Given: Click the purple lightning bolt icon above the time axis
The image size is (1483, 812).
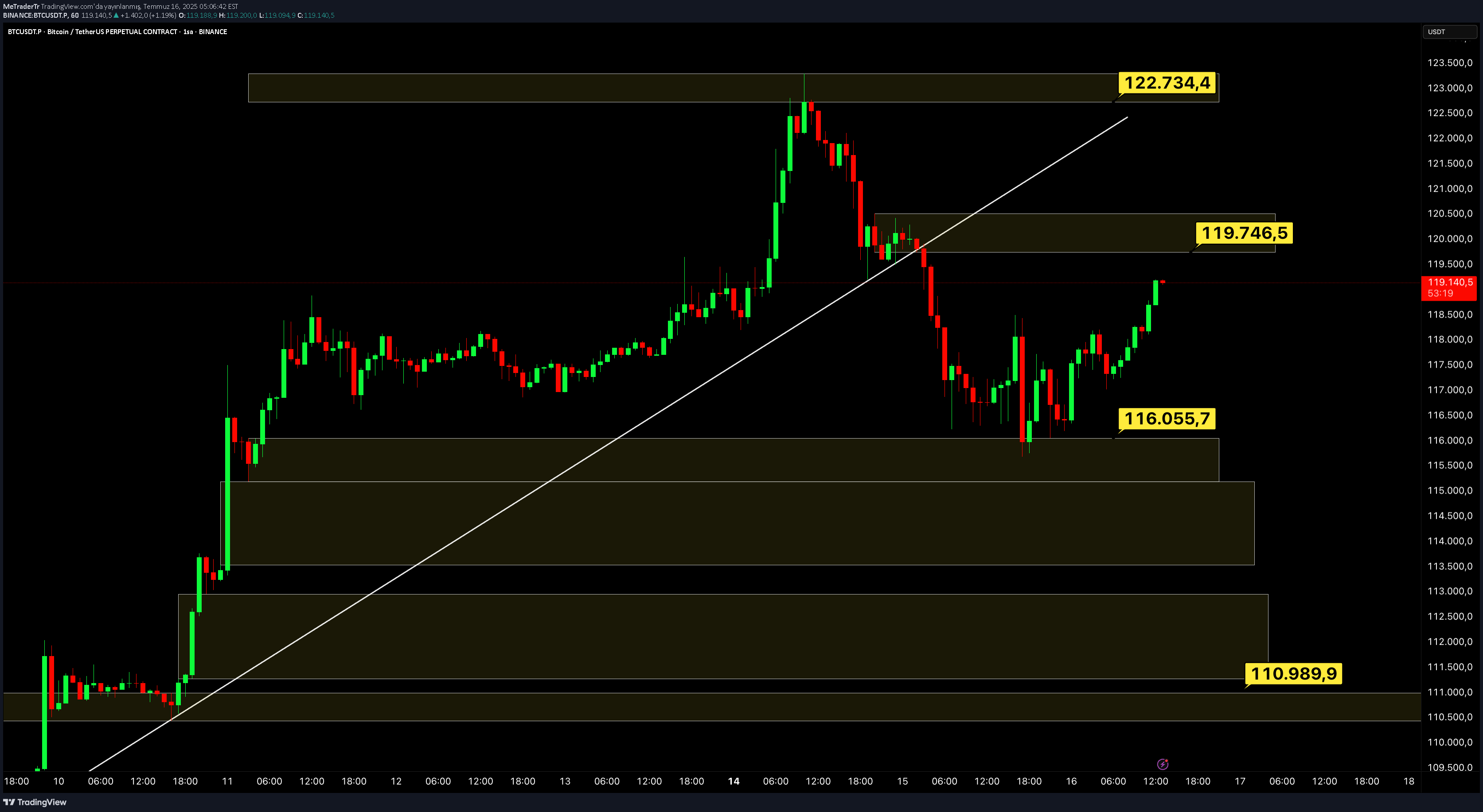Looking at the screenshot, I should 1163,764.
